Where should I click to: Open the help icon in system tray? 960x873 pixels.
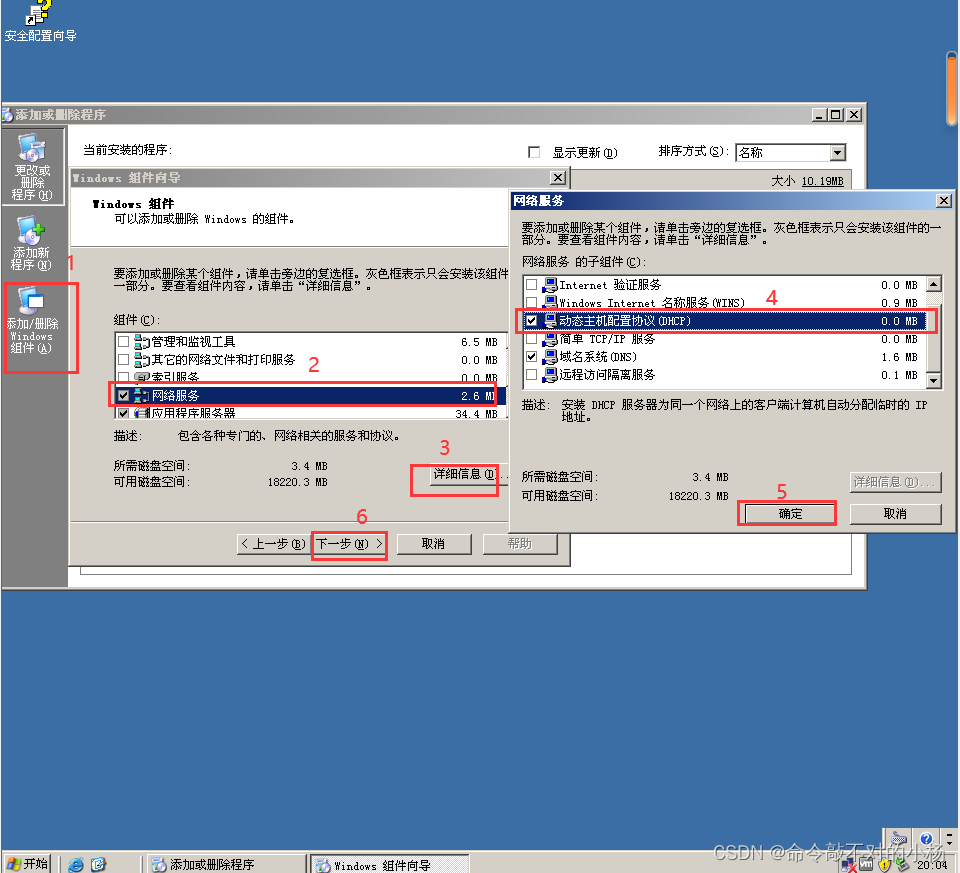926,838
